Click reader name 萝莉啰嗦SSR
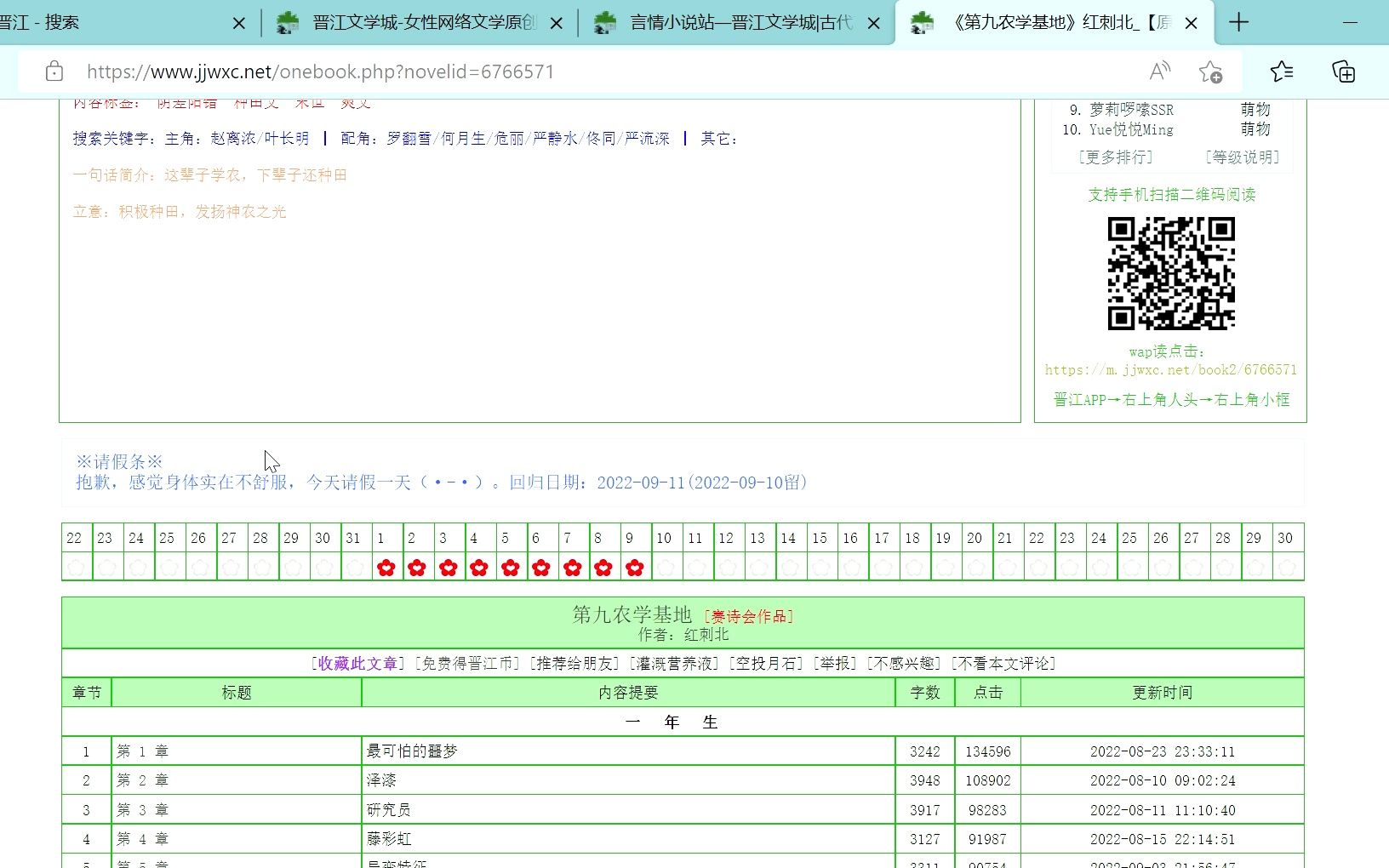 (1131, 110)
